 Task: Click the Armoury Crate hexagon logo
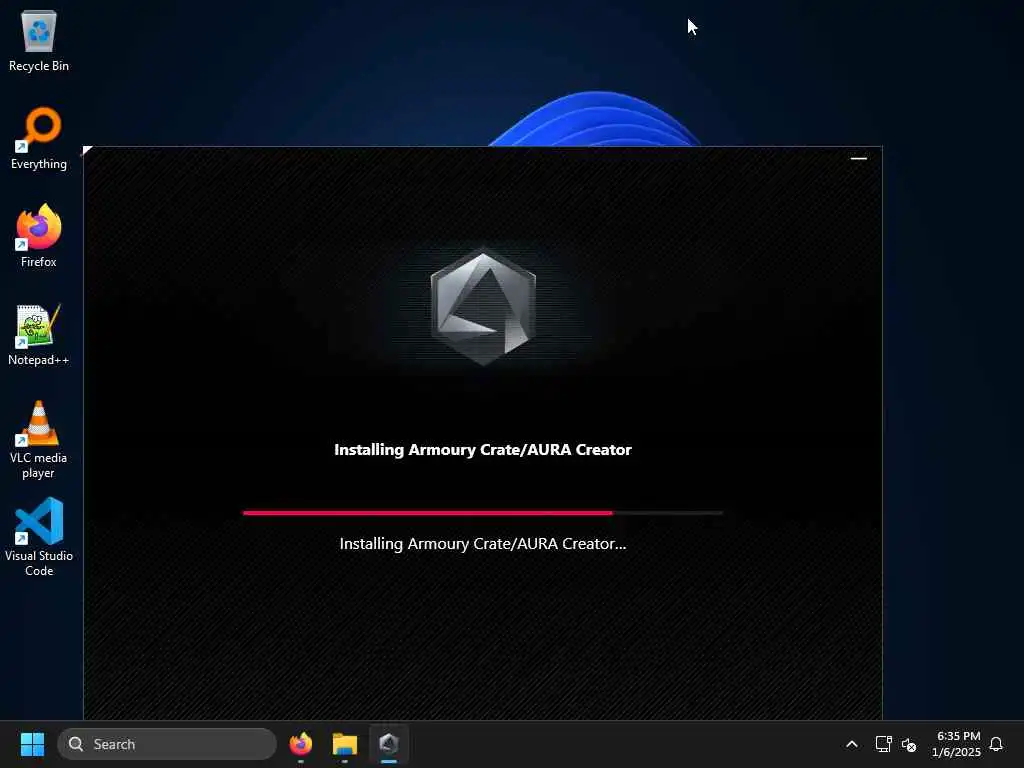(x=483, y=306)
